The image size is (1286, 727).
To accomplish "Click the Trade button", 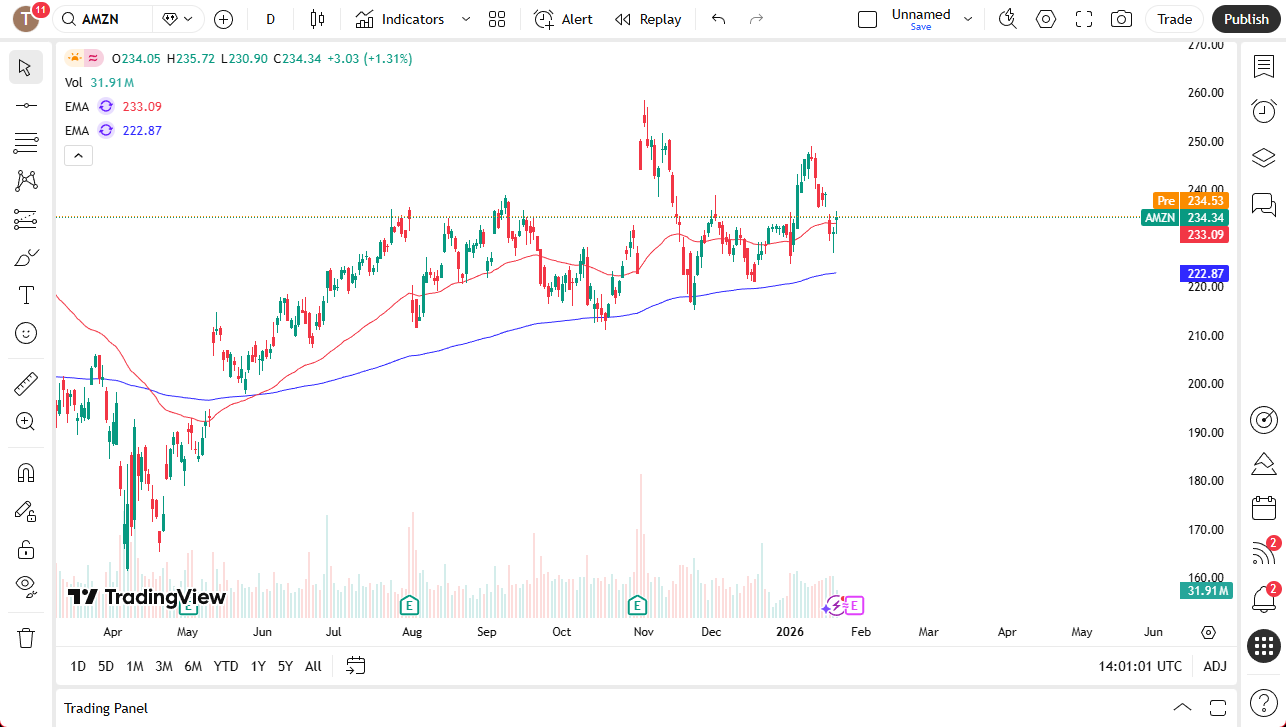I will coord(1175,19).
